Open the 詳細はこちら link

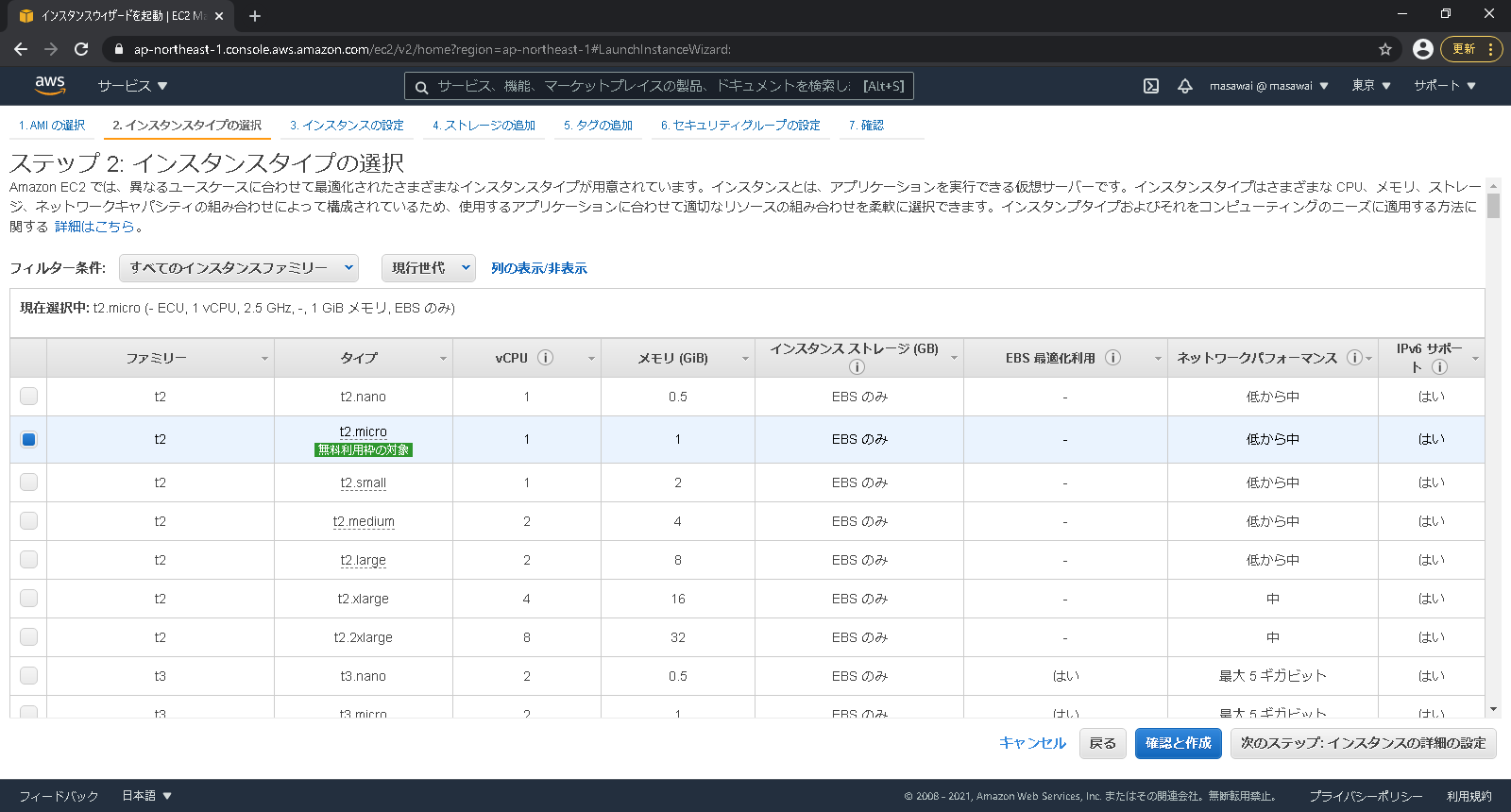point(94,227)
